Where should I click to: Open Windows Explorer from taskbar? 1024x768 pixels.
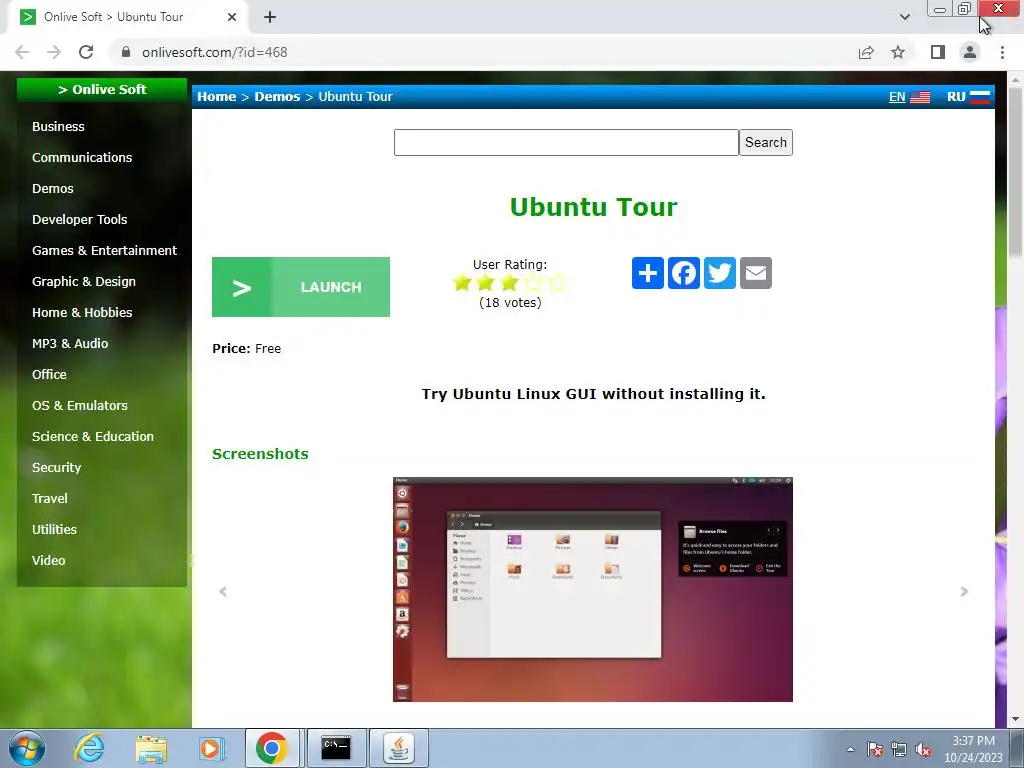coord(151,748)
